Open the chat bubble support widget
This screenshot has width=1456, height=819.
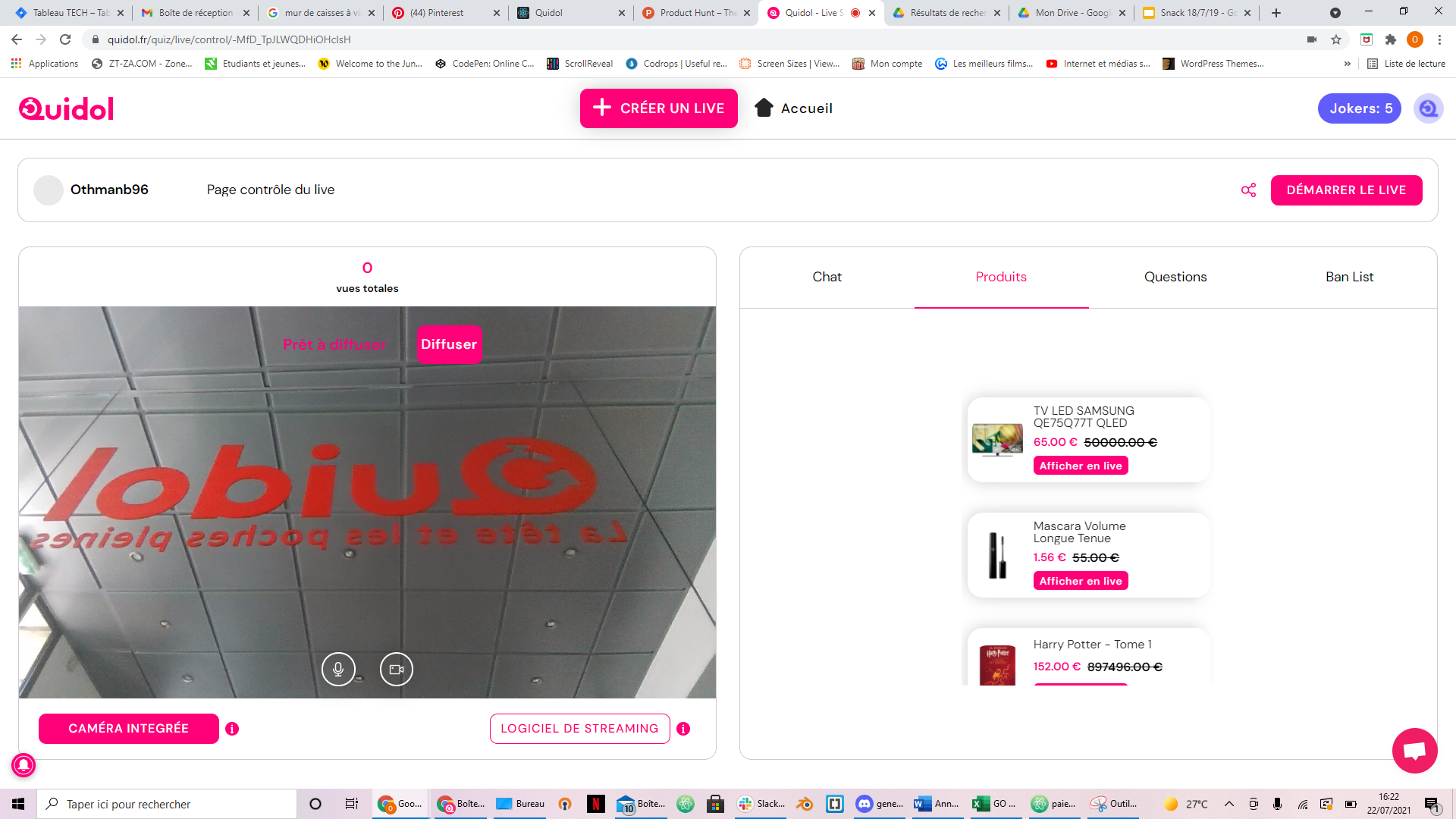pyautogui.click(x=1414, y=751)
